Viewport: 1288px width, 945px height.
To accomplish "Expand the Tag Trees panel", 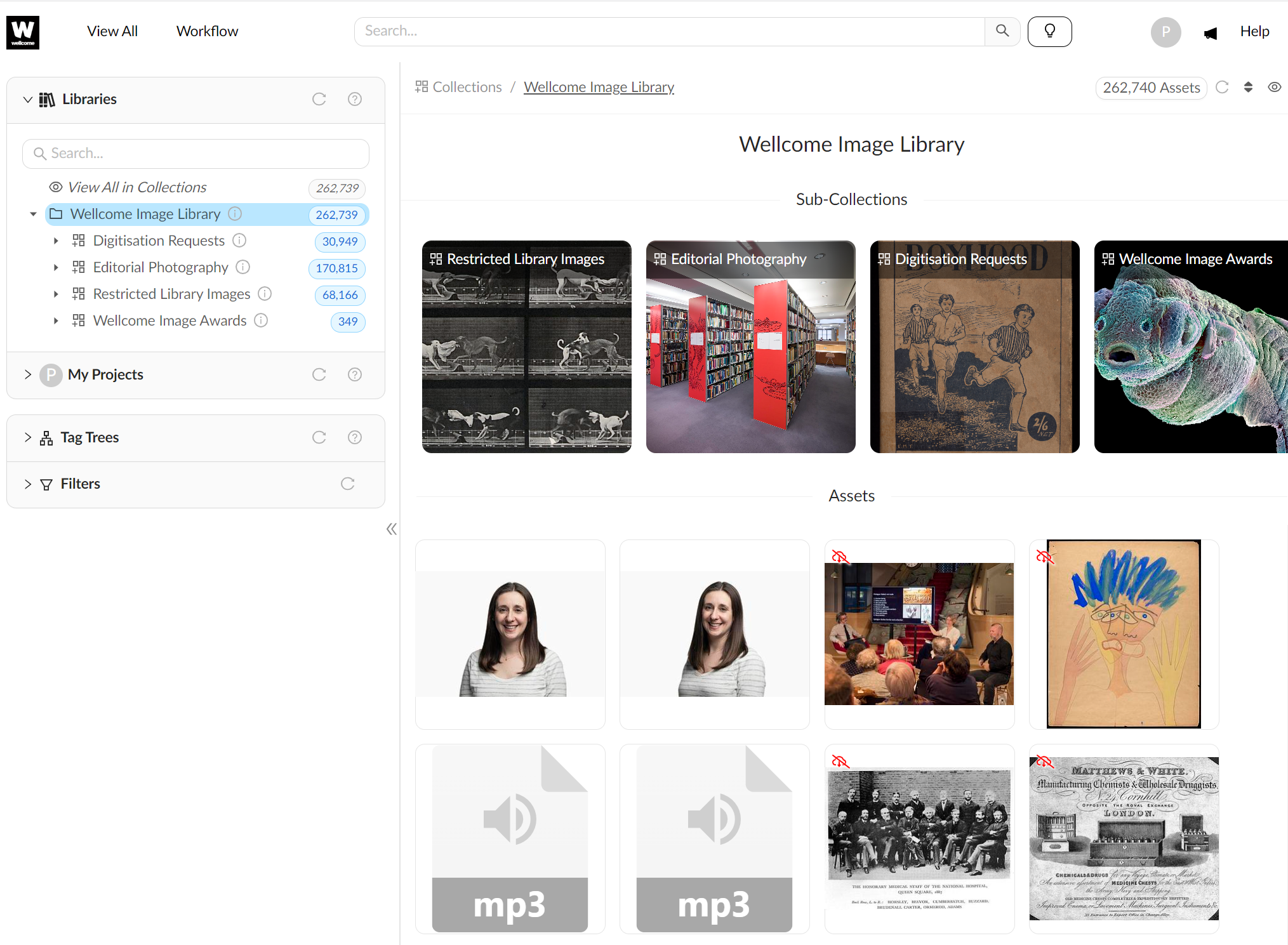I will pyautogui.click(x=27, y=437).
